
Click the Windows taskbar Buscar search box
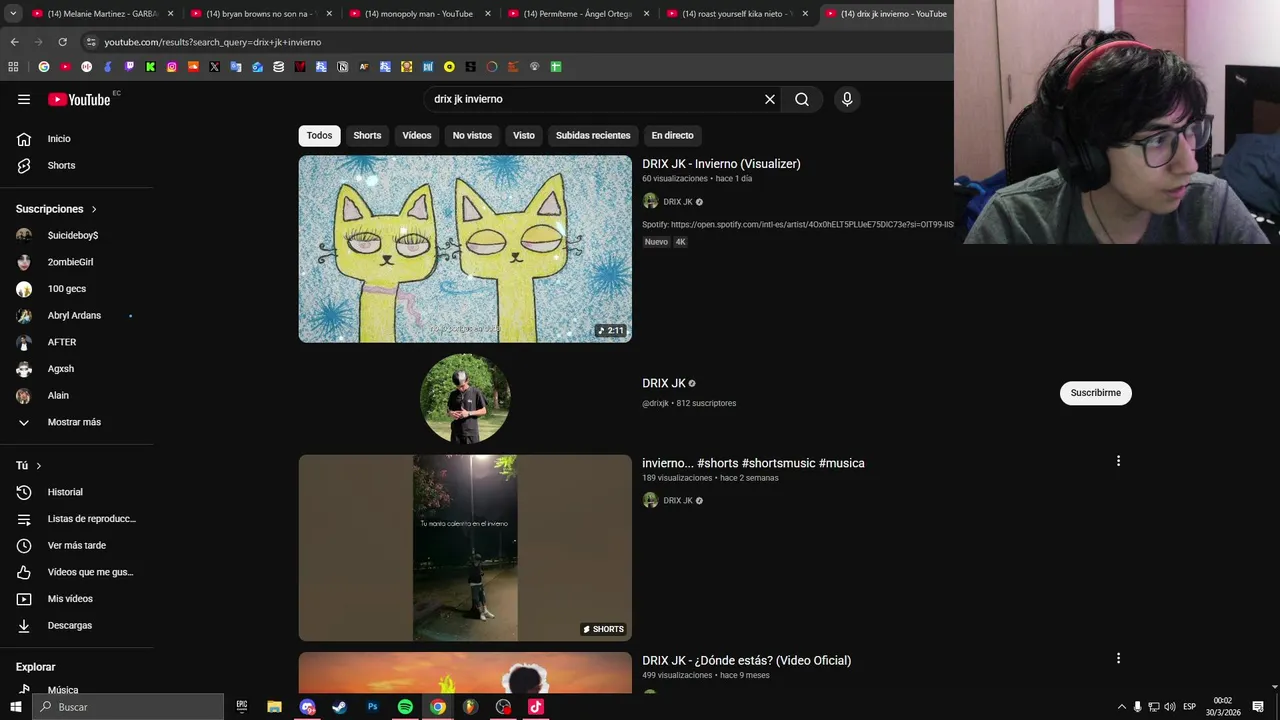click(x=128, y=707)
